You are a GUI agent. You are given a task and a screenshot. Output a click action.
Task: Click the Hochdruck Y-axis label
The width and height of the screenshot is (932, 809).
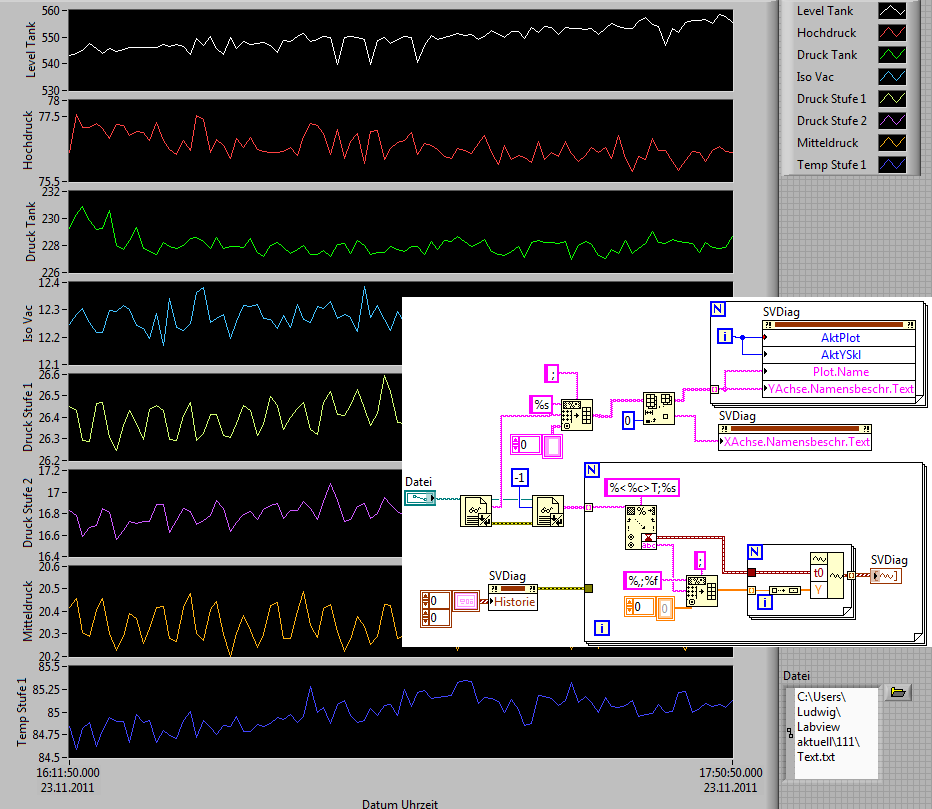tap(28, 140)
